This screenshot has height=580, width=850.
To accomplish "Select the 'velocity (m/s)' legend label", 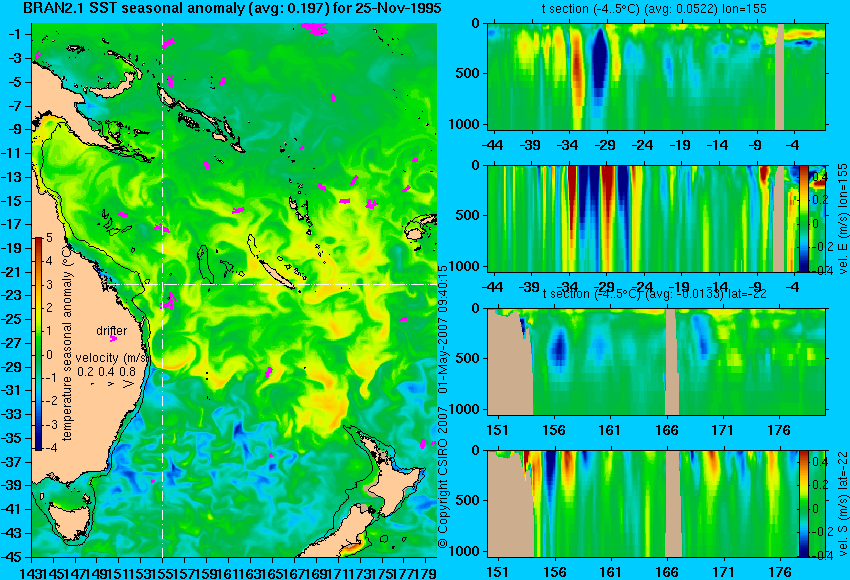I will coord(111,358).
